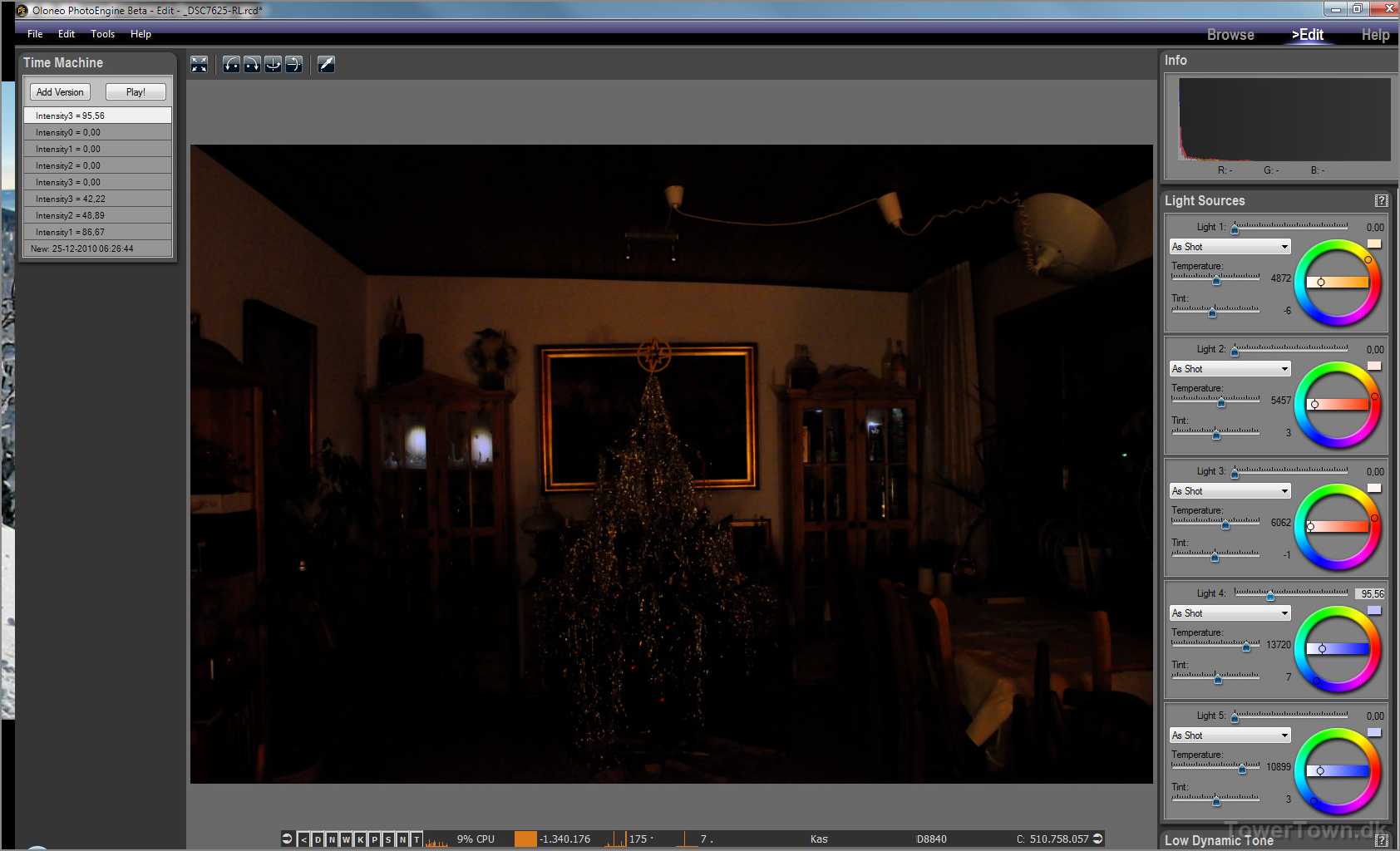
Task: Open the Light 5 'As Shot' dropdown
Action: (1230, 735)
